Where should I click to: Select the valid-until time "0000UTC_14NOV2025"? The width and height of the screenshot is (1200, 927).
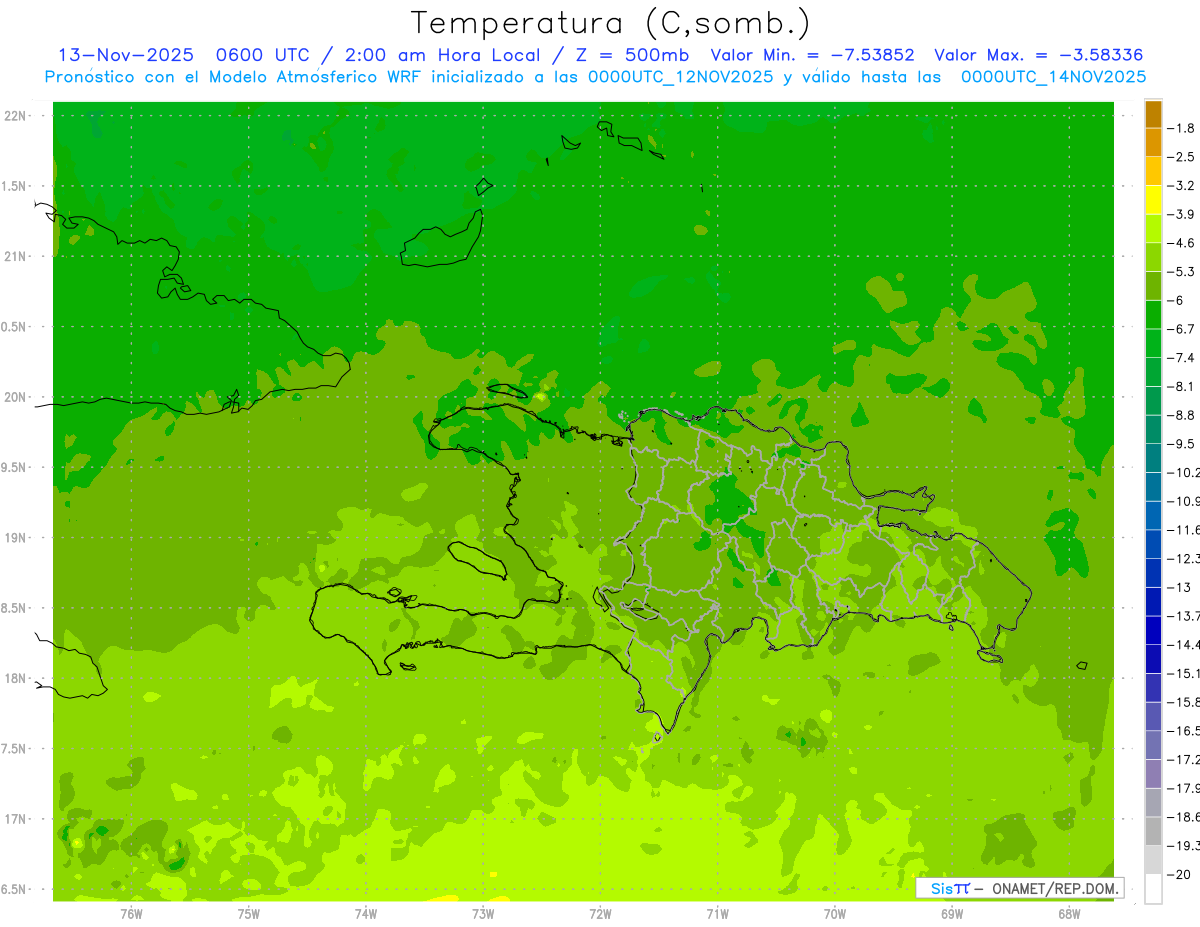pos(1053,77)
